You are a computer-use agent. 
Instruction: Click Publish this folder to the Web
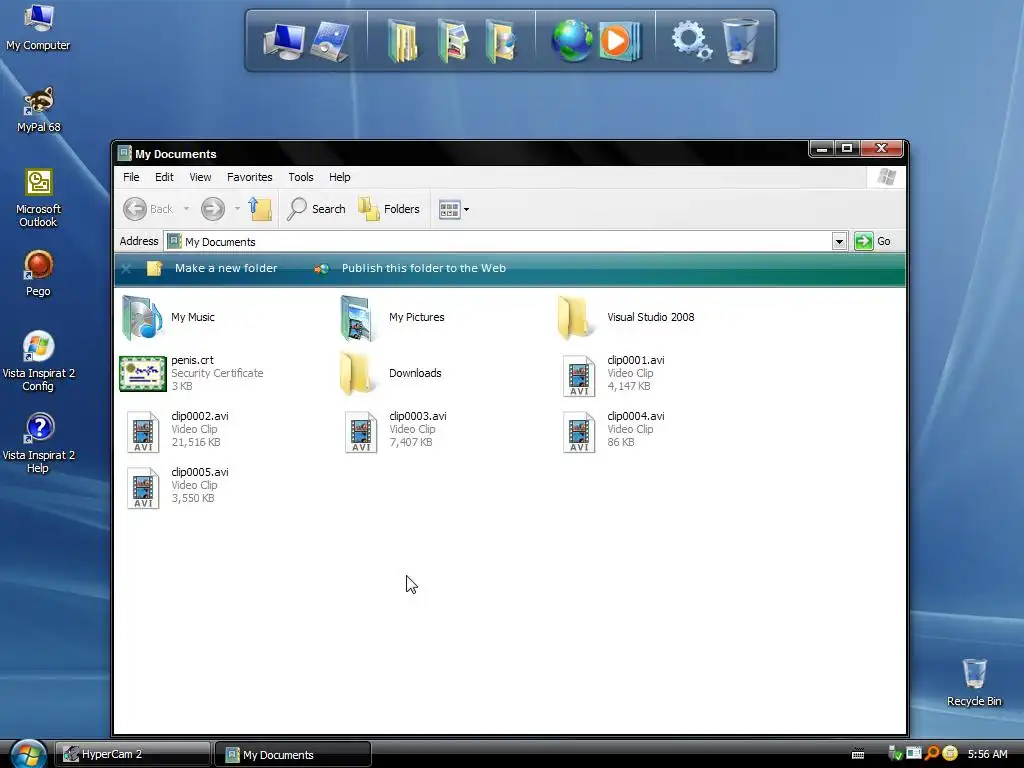pyautogui.click(x=409, y=268)
